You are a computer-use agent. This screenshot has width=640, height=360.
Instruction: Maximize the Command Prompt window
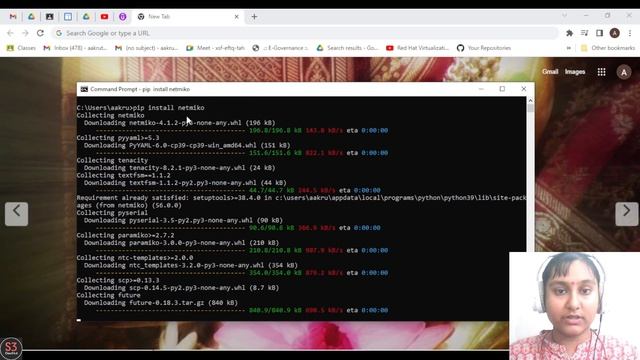(502, 89)
